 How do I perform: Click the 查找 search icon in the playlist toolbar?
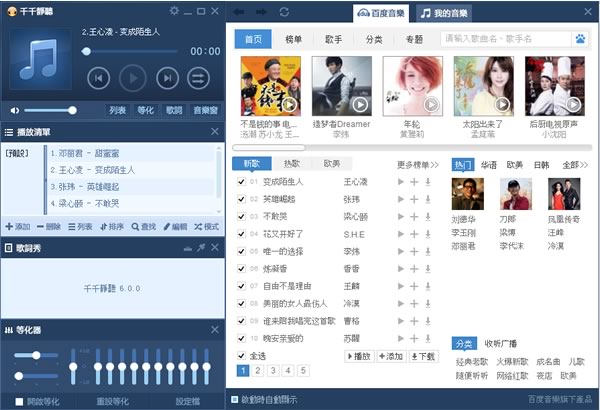[140, 227]
